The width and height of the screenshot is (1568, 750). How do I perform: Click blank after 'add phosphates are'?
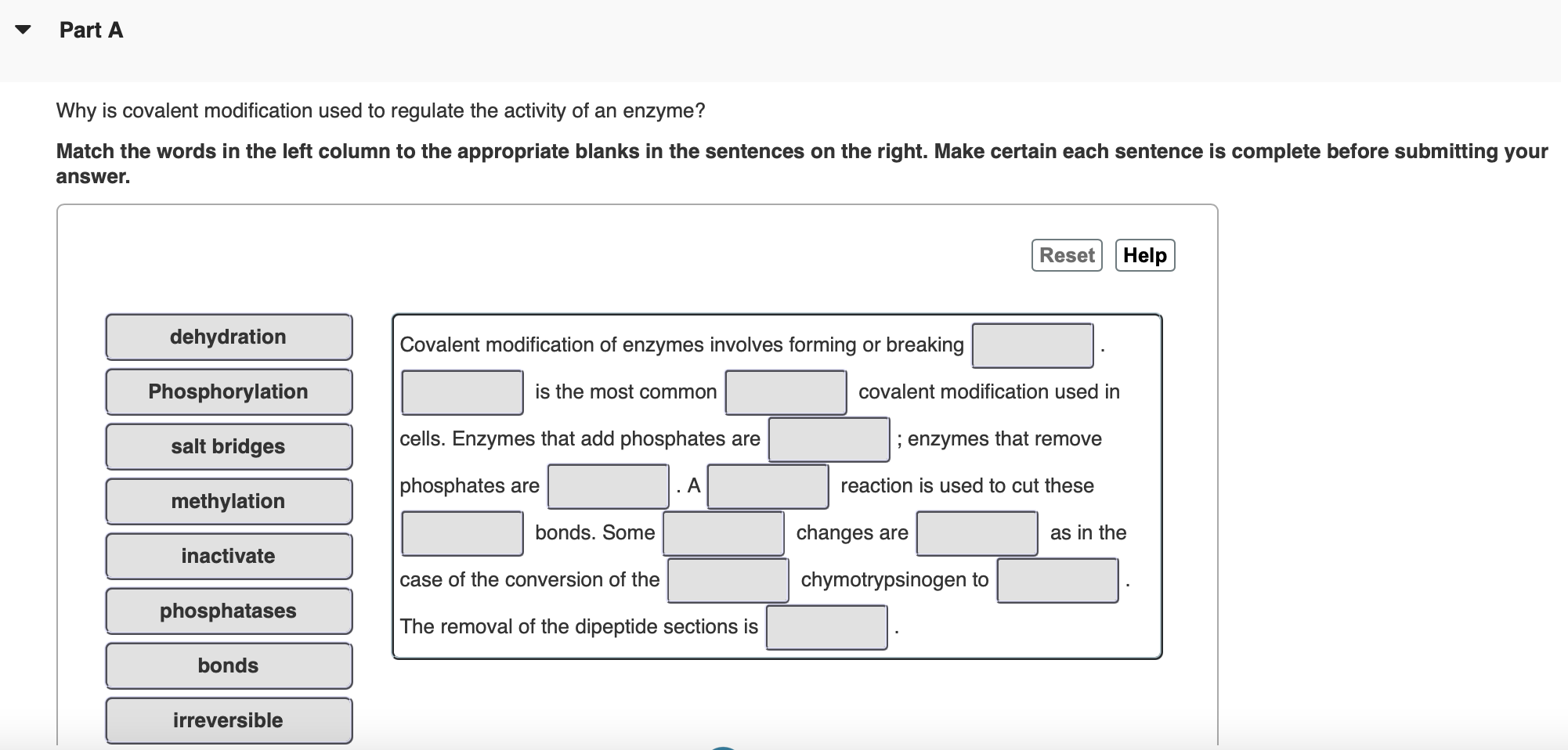click(828, 439)
